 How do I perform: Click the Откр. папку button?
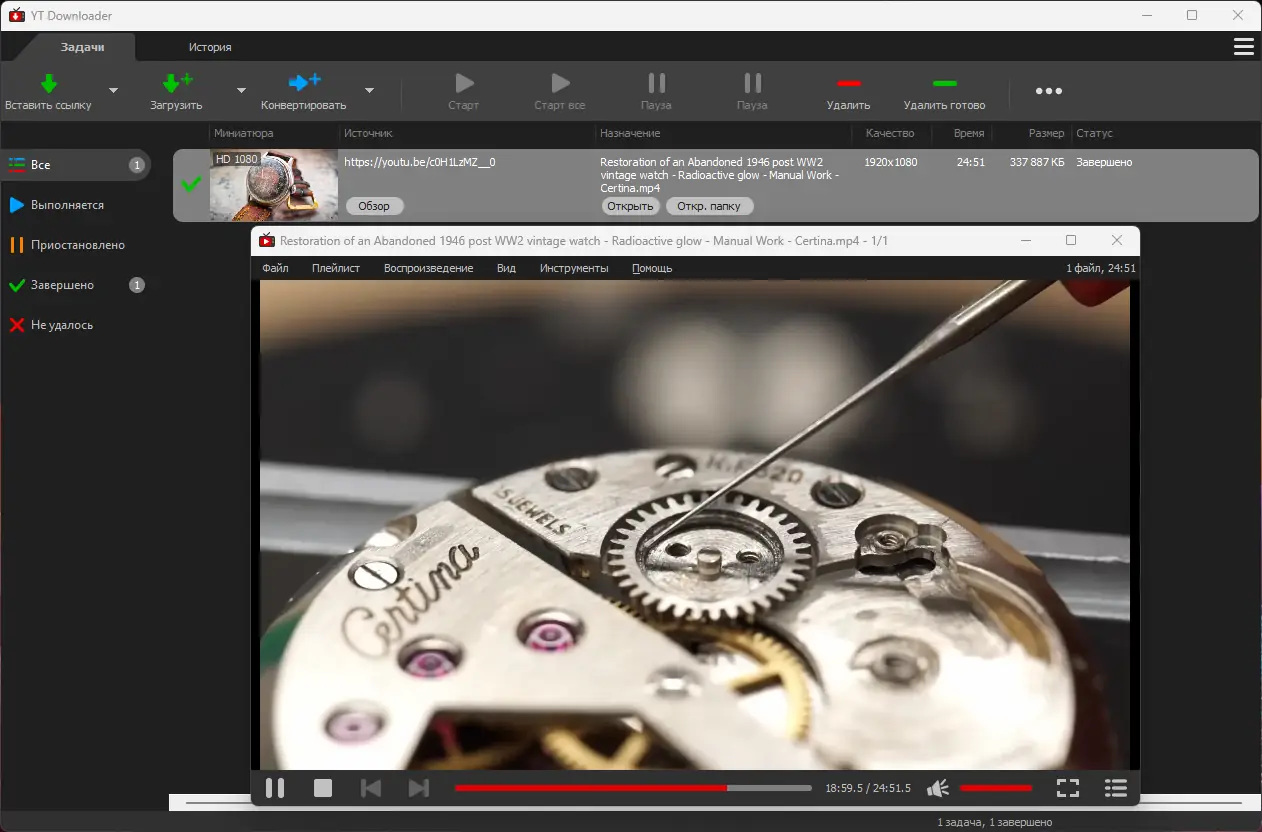coord(709,206)
